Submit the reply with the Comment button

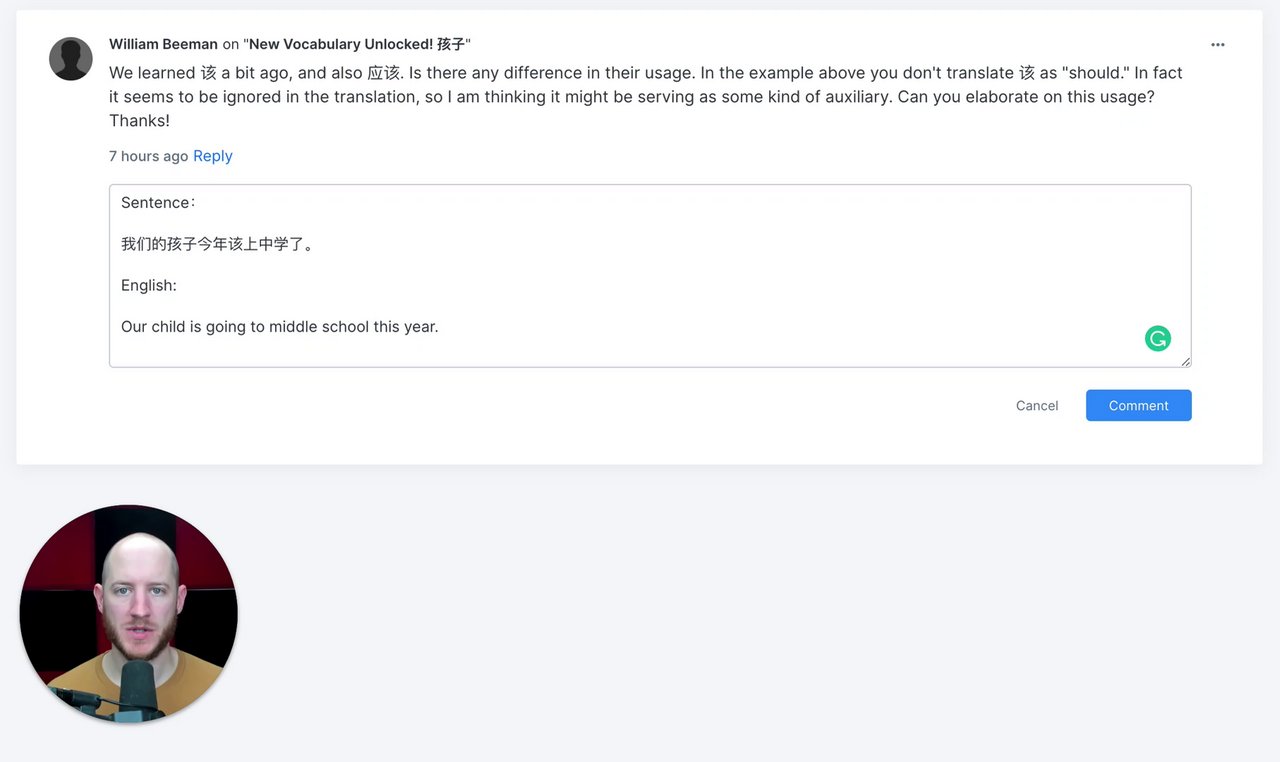1138,405
